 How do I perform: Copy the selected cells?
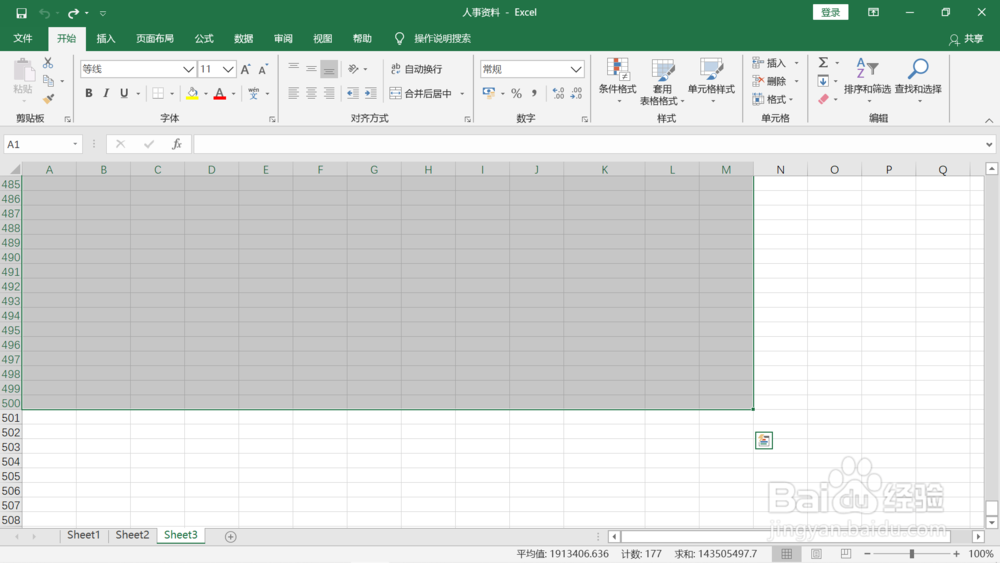(x=48, y=81)
